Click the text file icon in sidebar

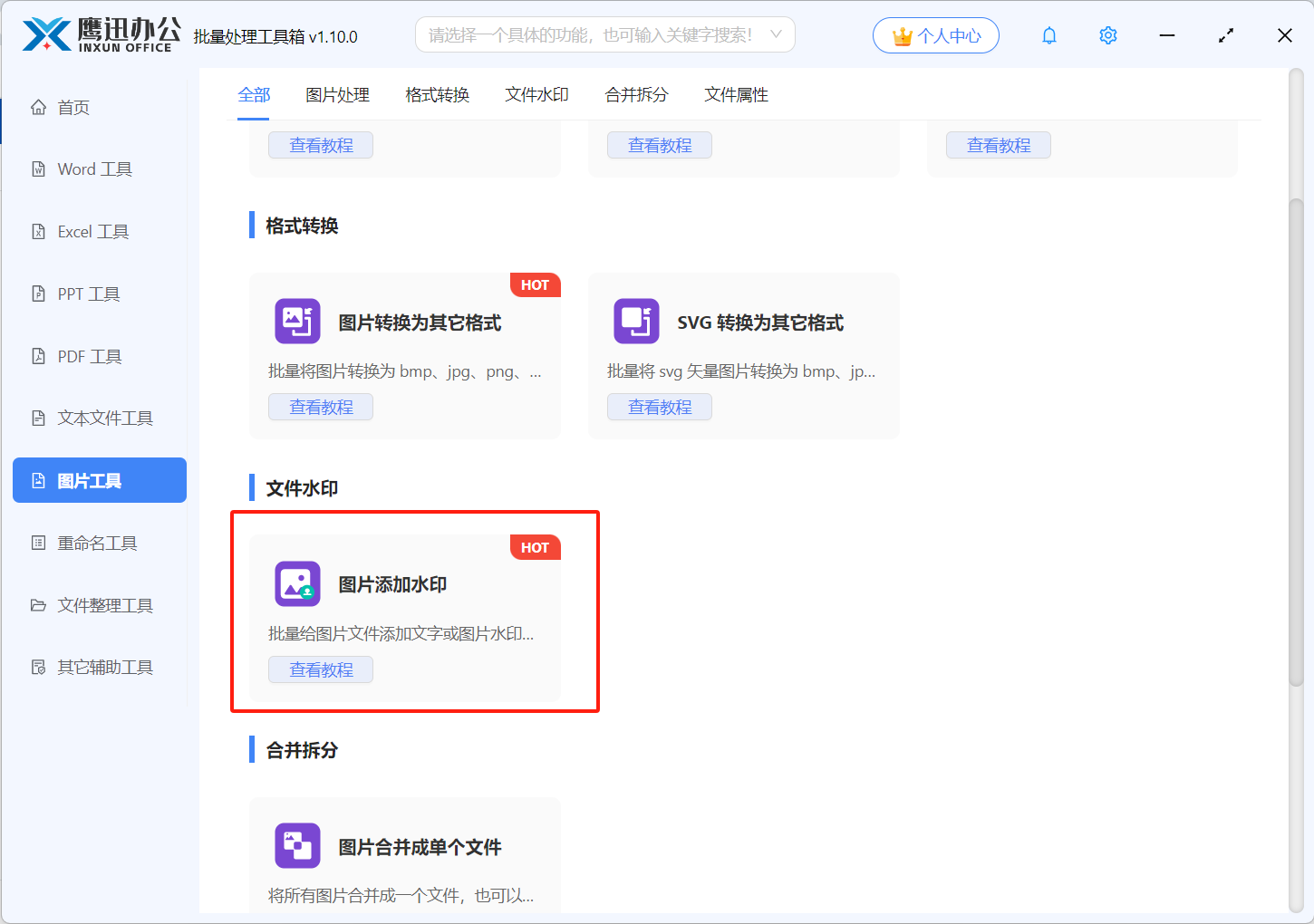(38, 419)
